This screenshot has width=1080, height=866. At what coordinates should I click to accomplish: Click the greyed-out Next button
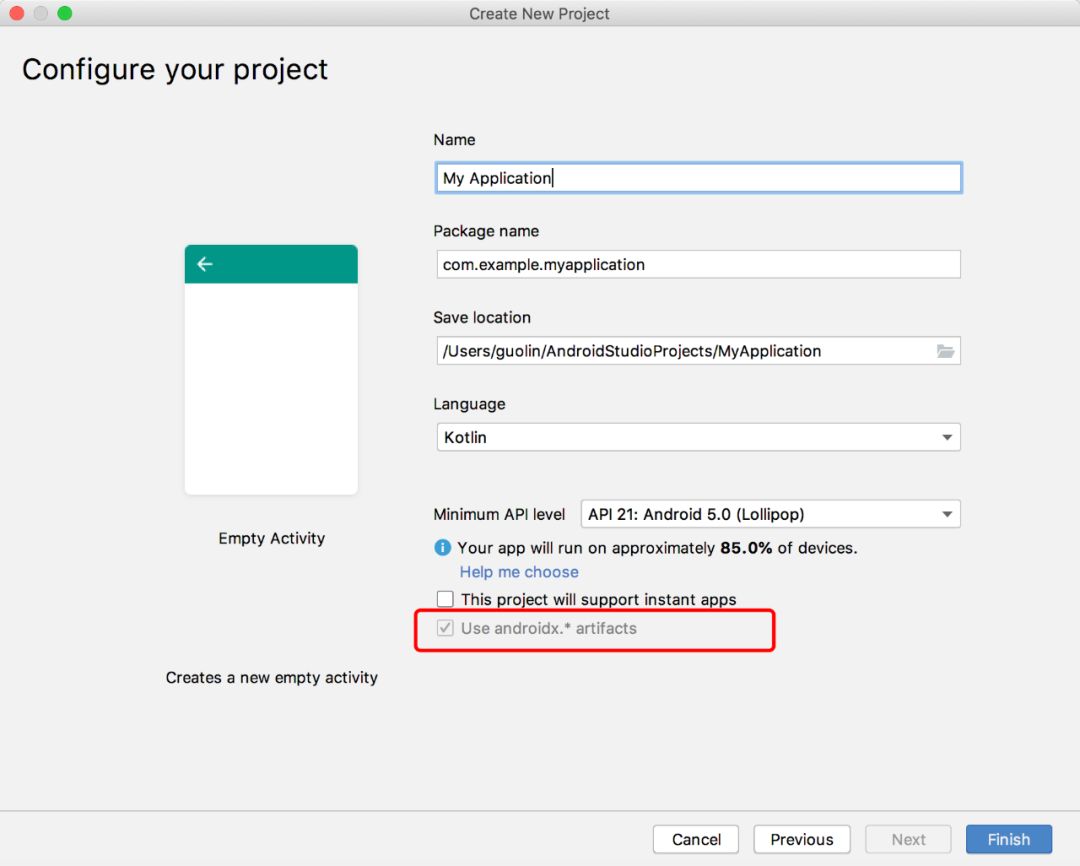click(x=908, y=839)
